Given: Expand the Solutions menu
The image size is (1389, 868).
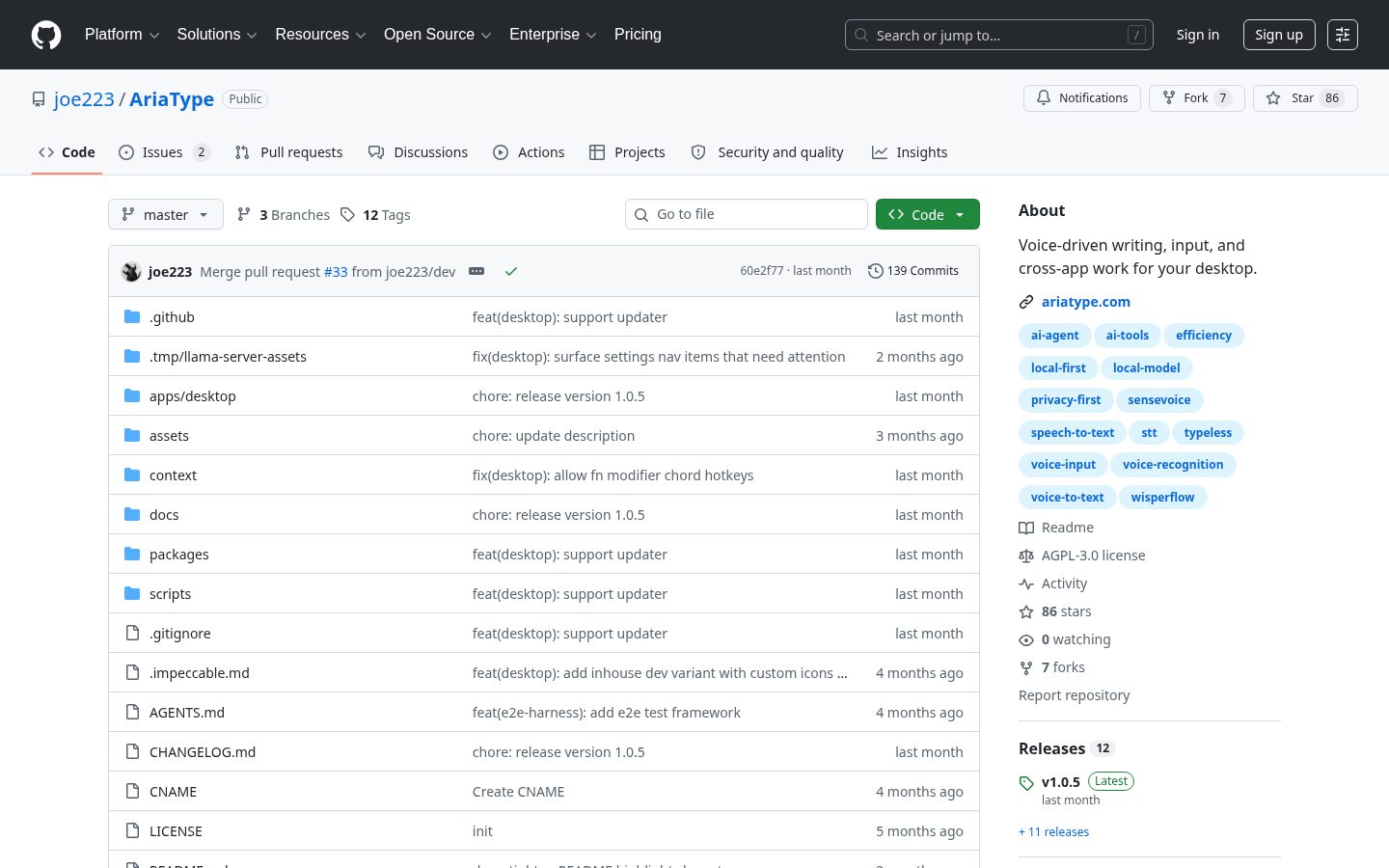Looking at the screenshot, I should (217, 35).
